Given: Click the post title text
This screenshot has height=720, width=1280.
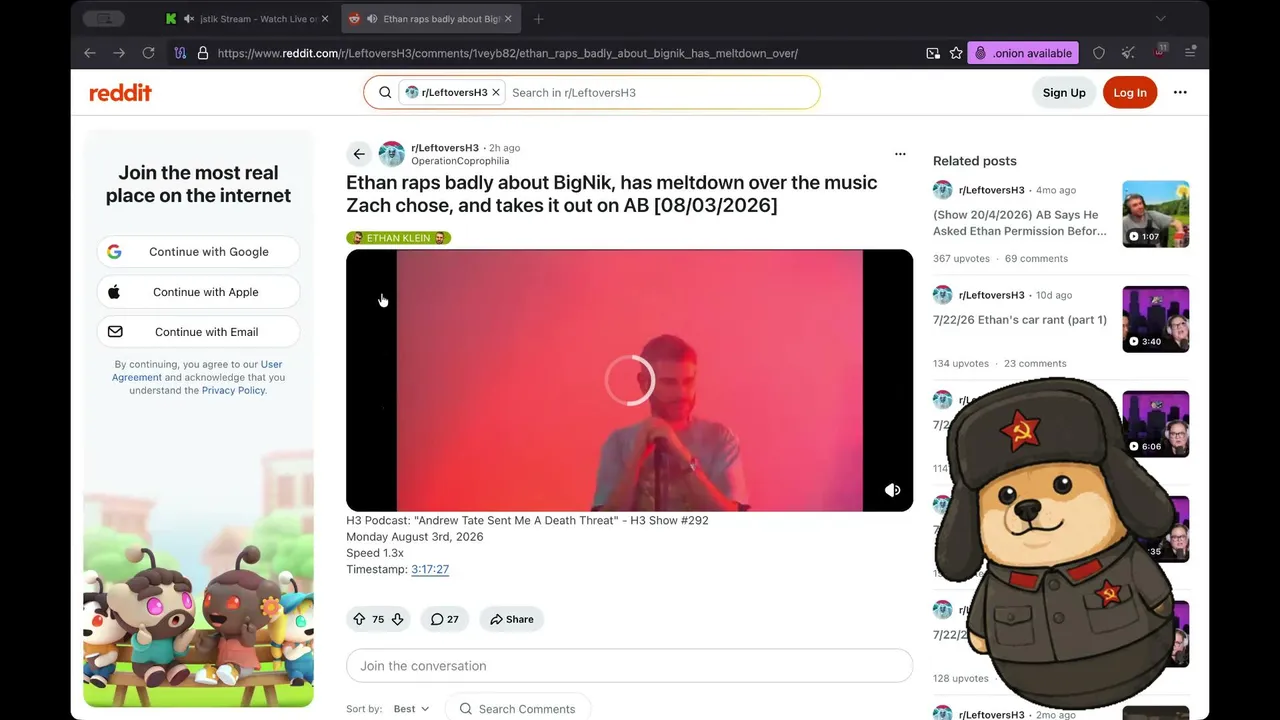Looking at the screenshot, I should (x=612, y=194).
